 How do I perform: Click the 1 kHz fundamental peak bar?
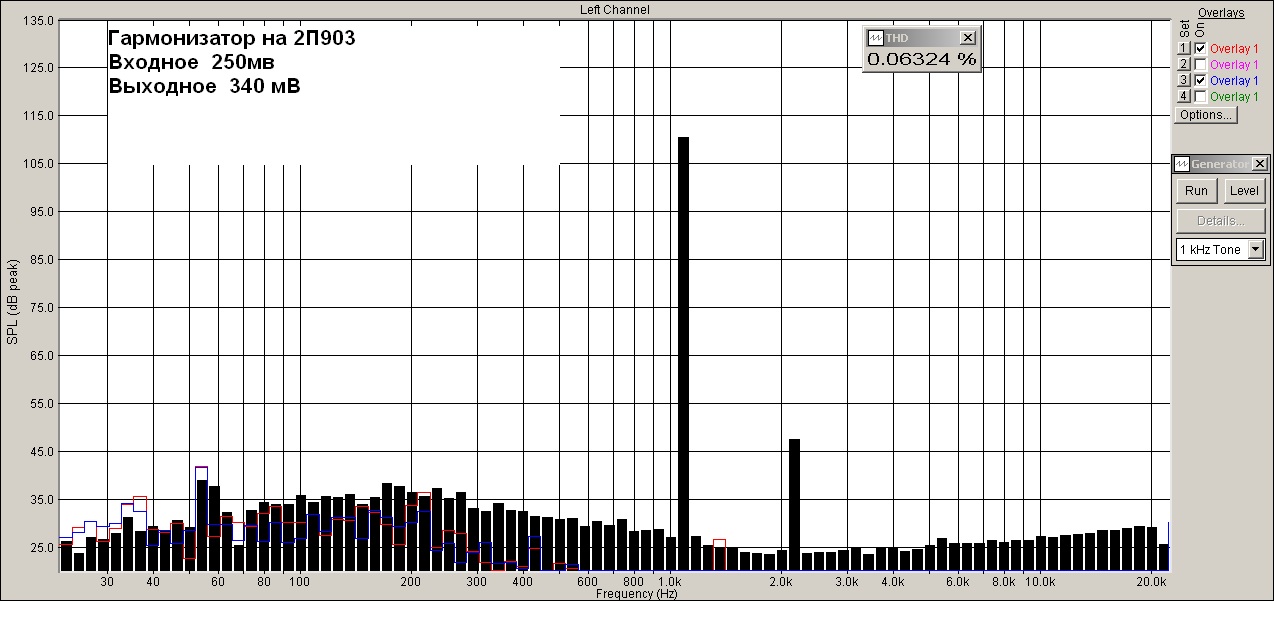(x=684, y=354)
